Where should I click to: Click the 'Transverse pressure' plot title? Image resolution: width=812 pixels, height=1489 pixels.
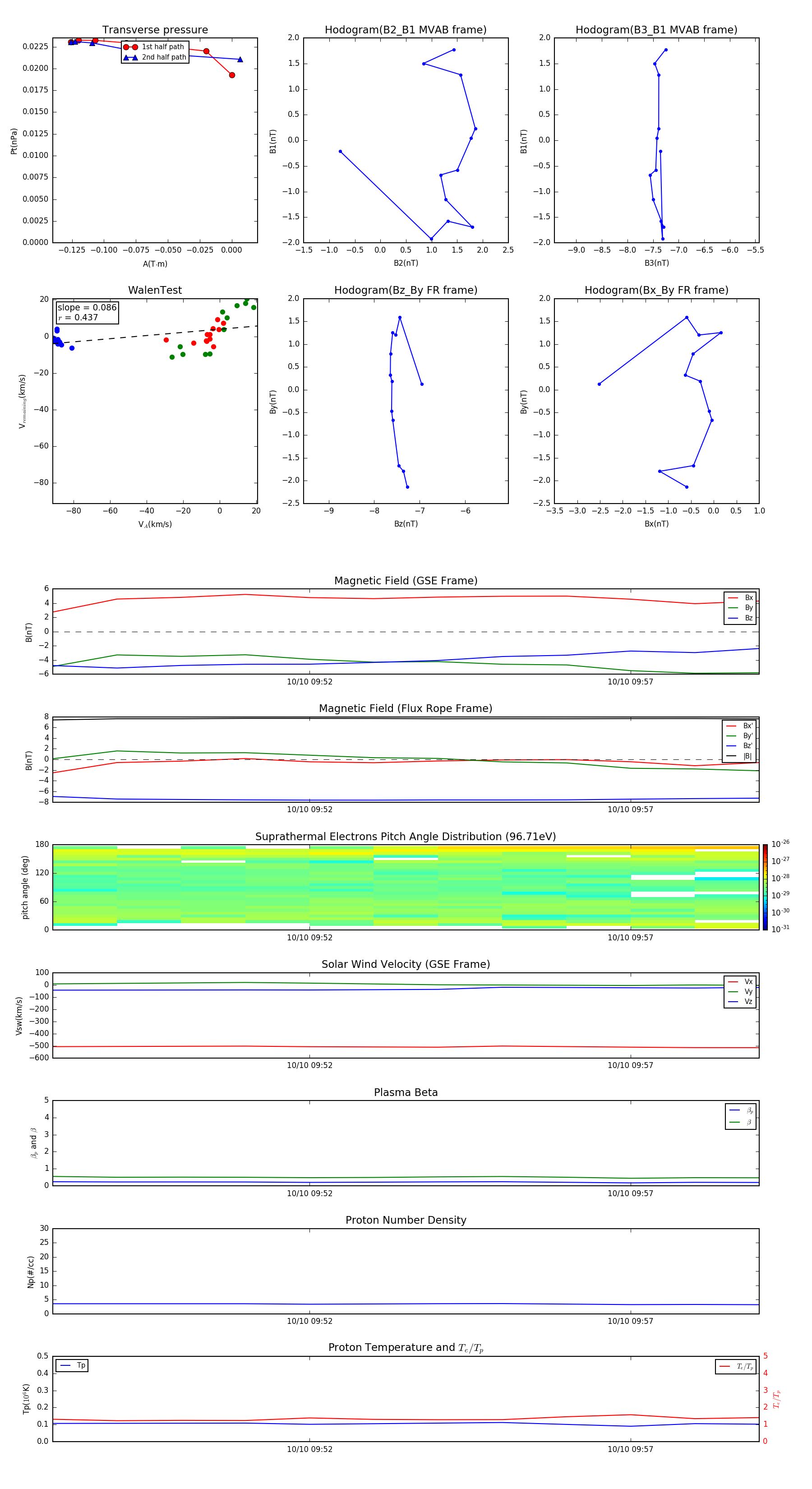(x=155, y=30)
